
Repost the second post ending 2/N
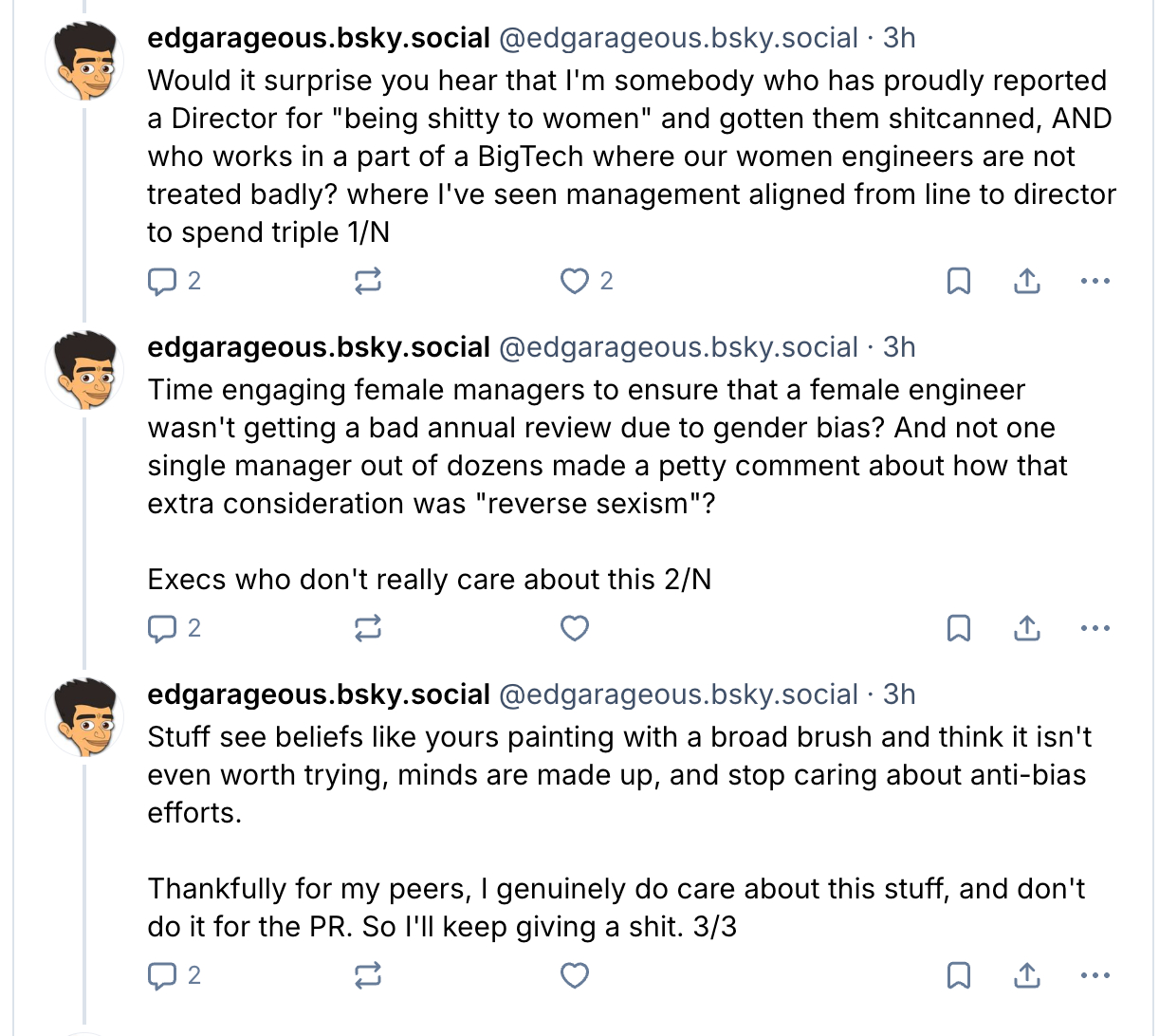(x=368, y=628)
